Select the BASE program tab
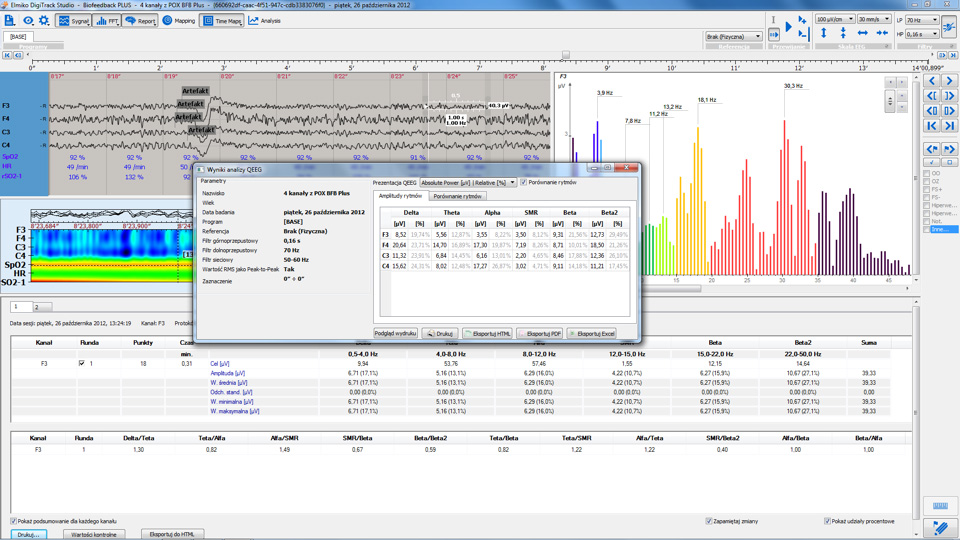This screenshot has width=960, height=540. (18, 37)
